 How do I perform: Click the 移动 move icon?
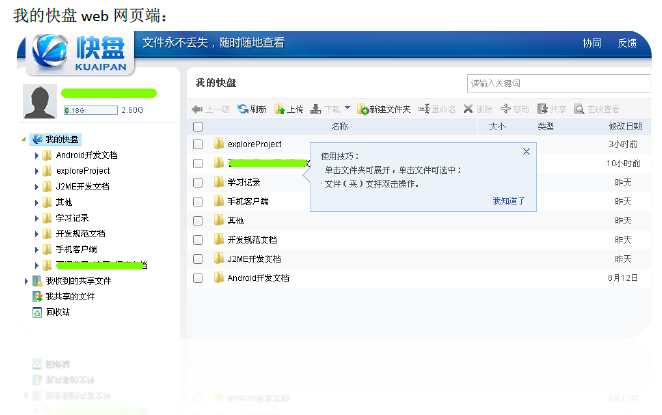tap(505, 109)
